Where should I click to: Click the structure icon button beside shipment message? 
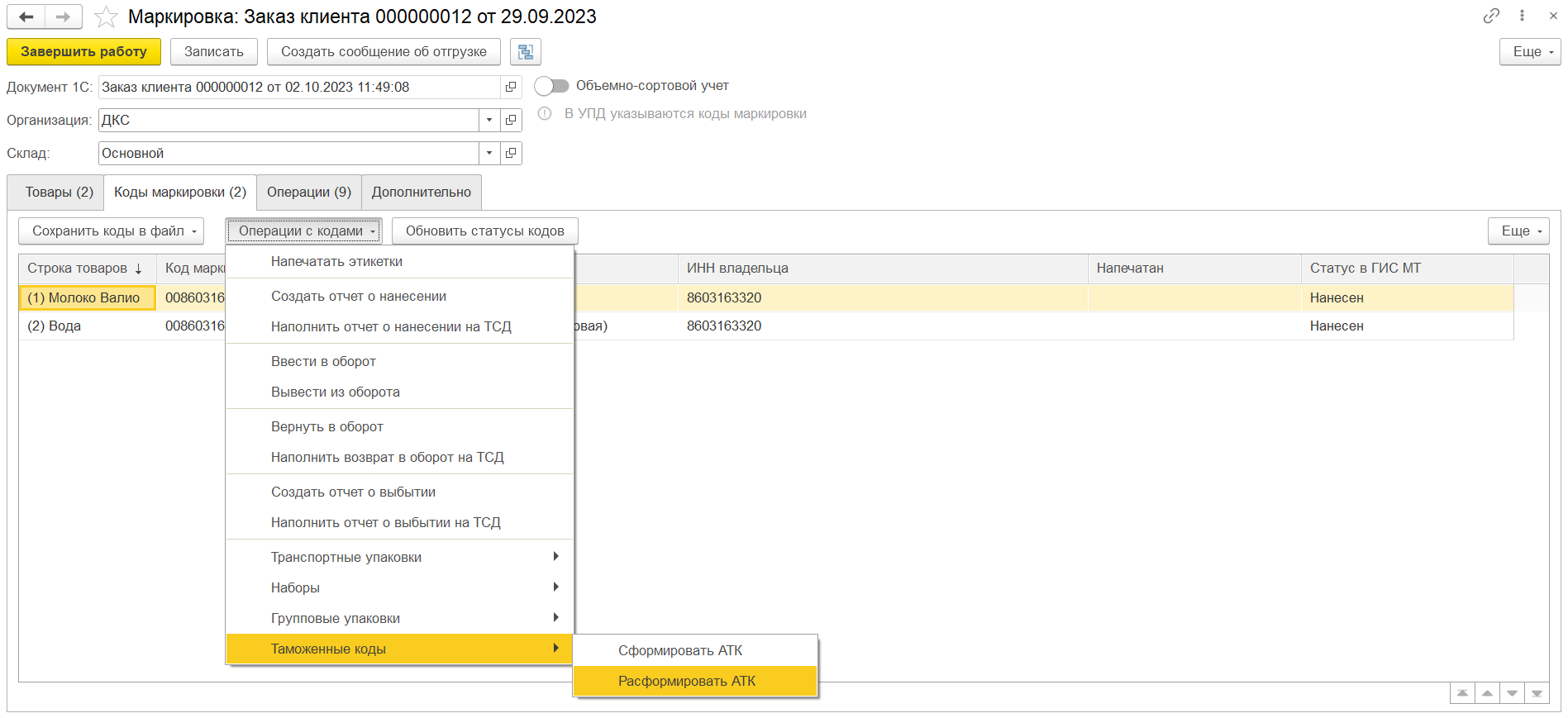coord(526,52)
